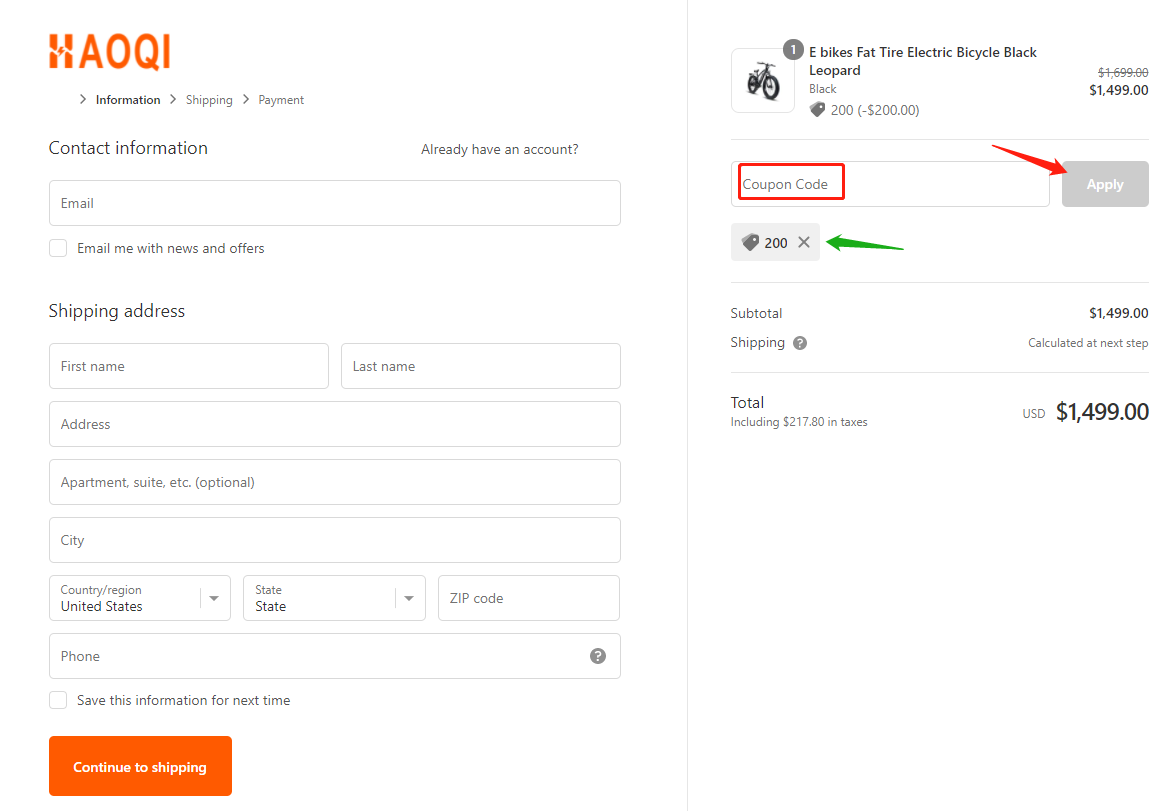The width and height of the screenshot is (1174, 811).
Task: Click the phone field help icon
Action: tap(597, 656)
